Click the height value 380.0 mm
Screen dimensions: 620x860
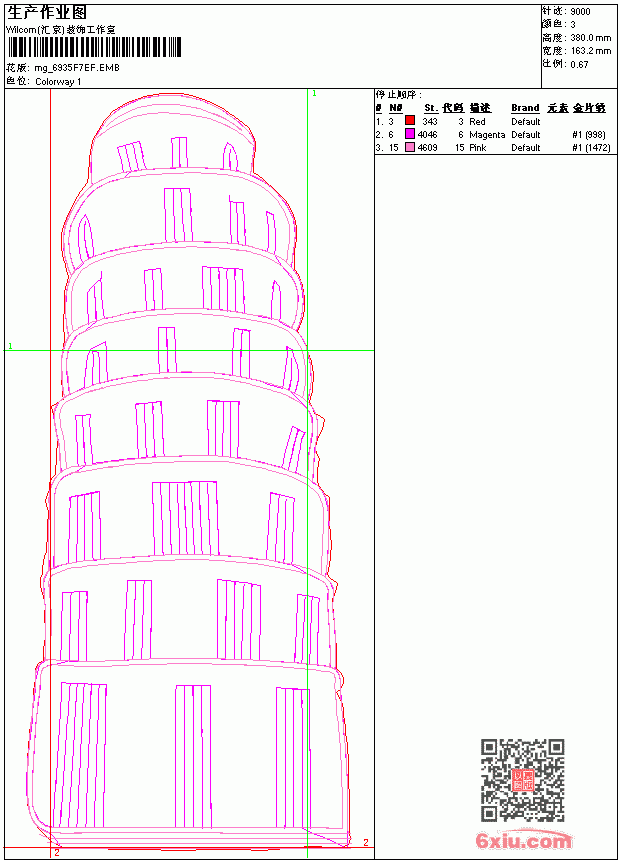(x=590, y=38)
